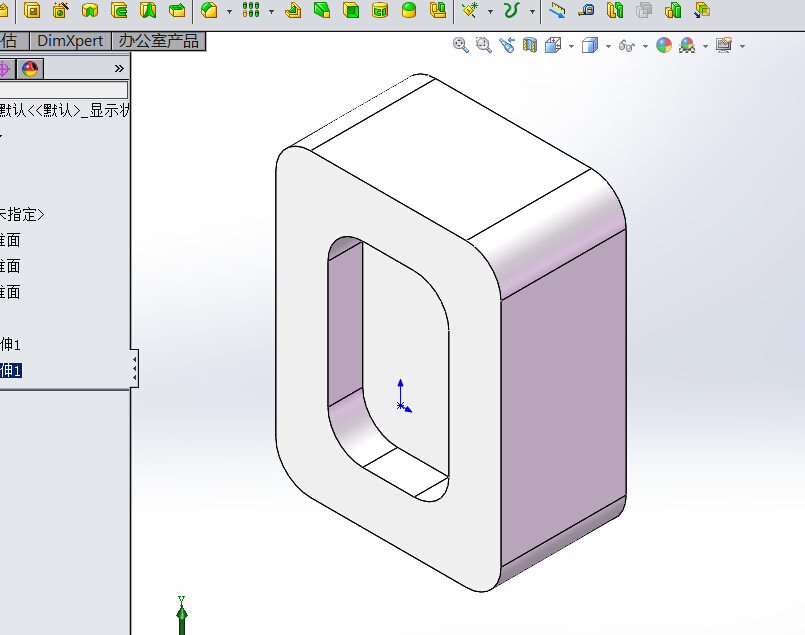
Task: Click the panel collapse handle with three arrows
Action: click(135, 369)
